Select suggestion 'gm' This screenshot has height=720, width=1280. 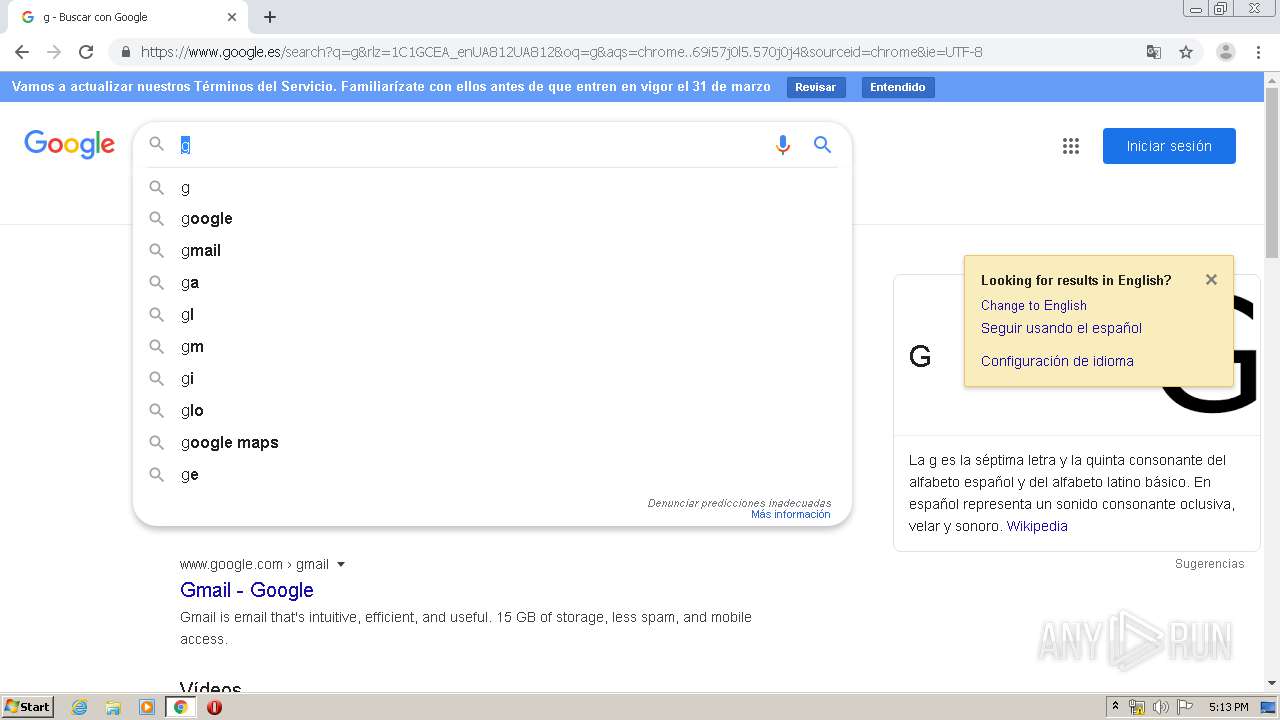coord(492,347)
